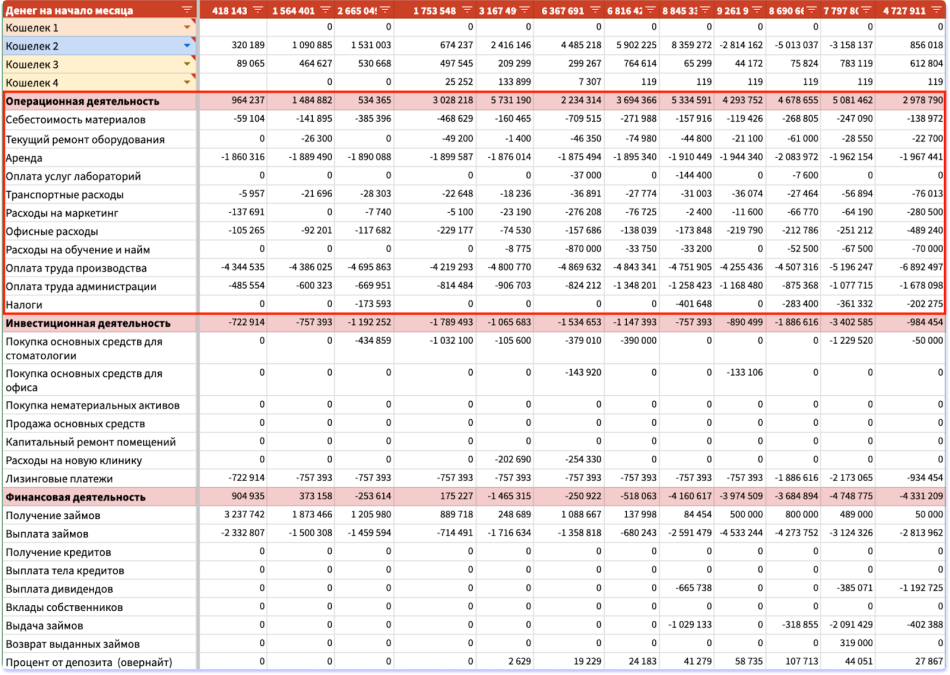Click the 'Выплата тела кредитов' row label
This screenshot has height=675, width=950.
click(x=65, y=571)
